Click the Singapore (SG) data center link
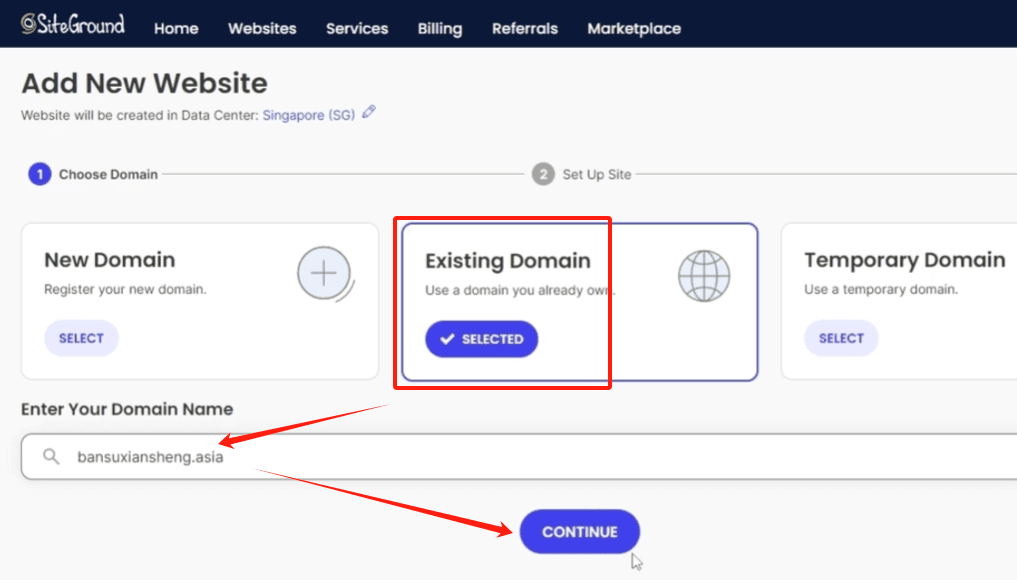The image size is (1017, 580). coord(308,115)
